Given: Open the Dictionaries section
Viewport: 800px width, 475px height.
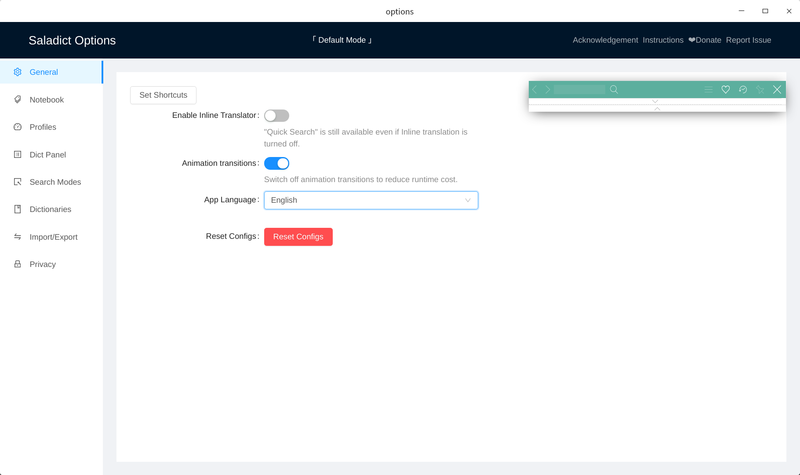Looking at the screenshot, I should coord(50,210).
